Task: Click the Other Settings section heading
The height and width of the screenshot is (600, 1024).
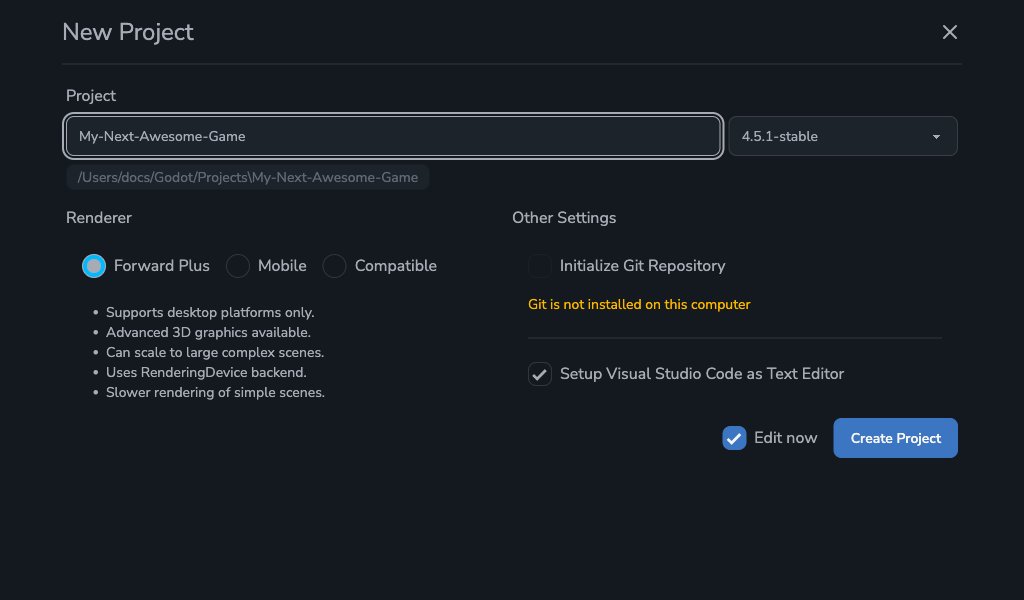Action: tap(564, 217)
